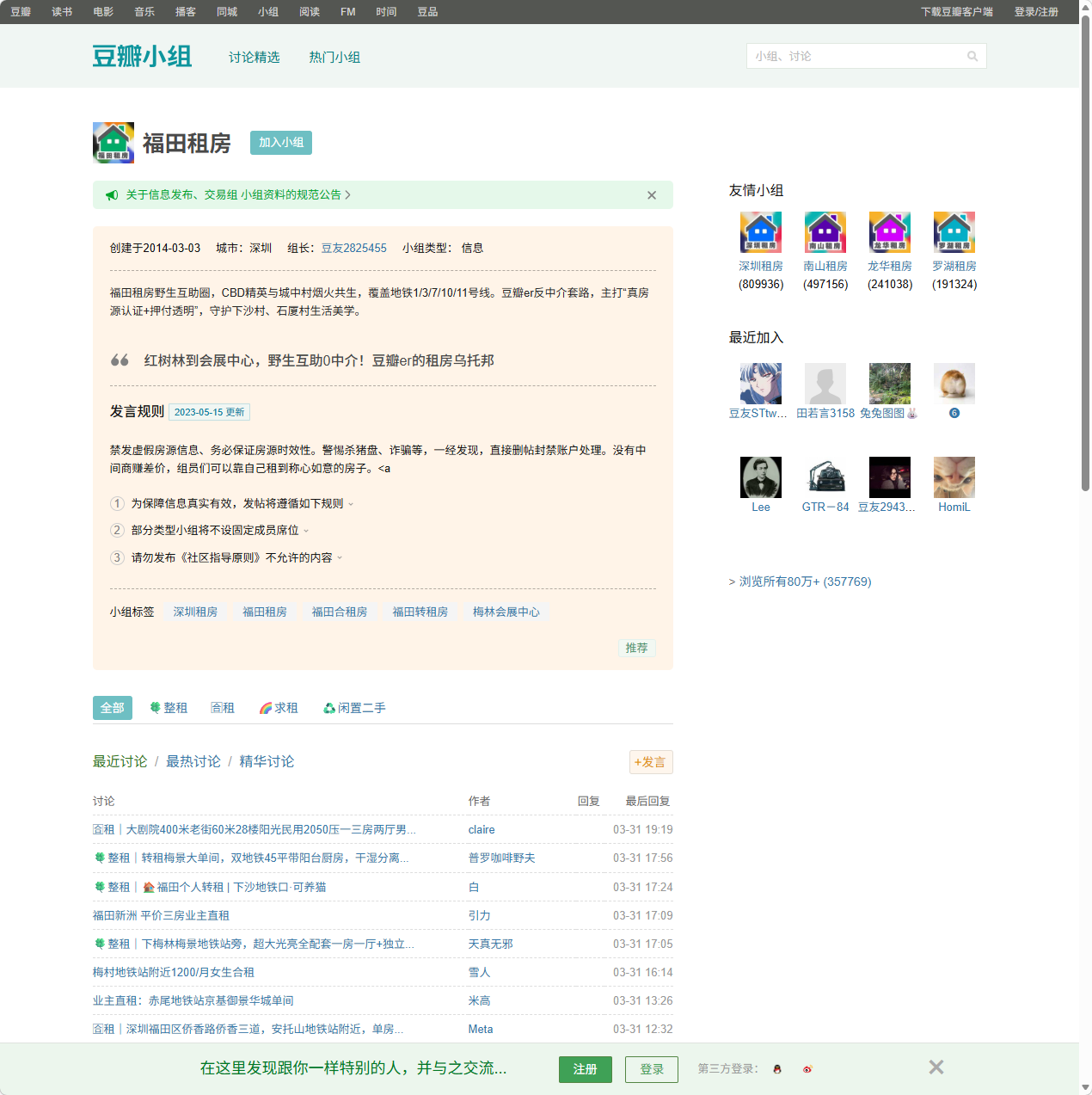Open the 豆瓣小组 logo
This screenshot has height=1095, width=1092.
(143, 55)
